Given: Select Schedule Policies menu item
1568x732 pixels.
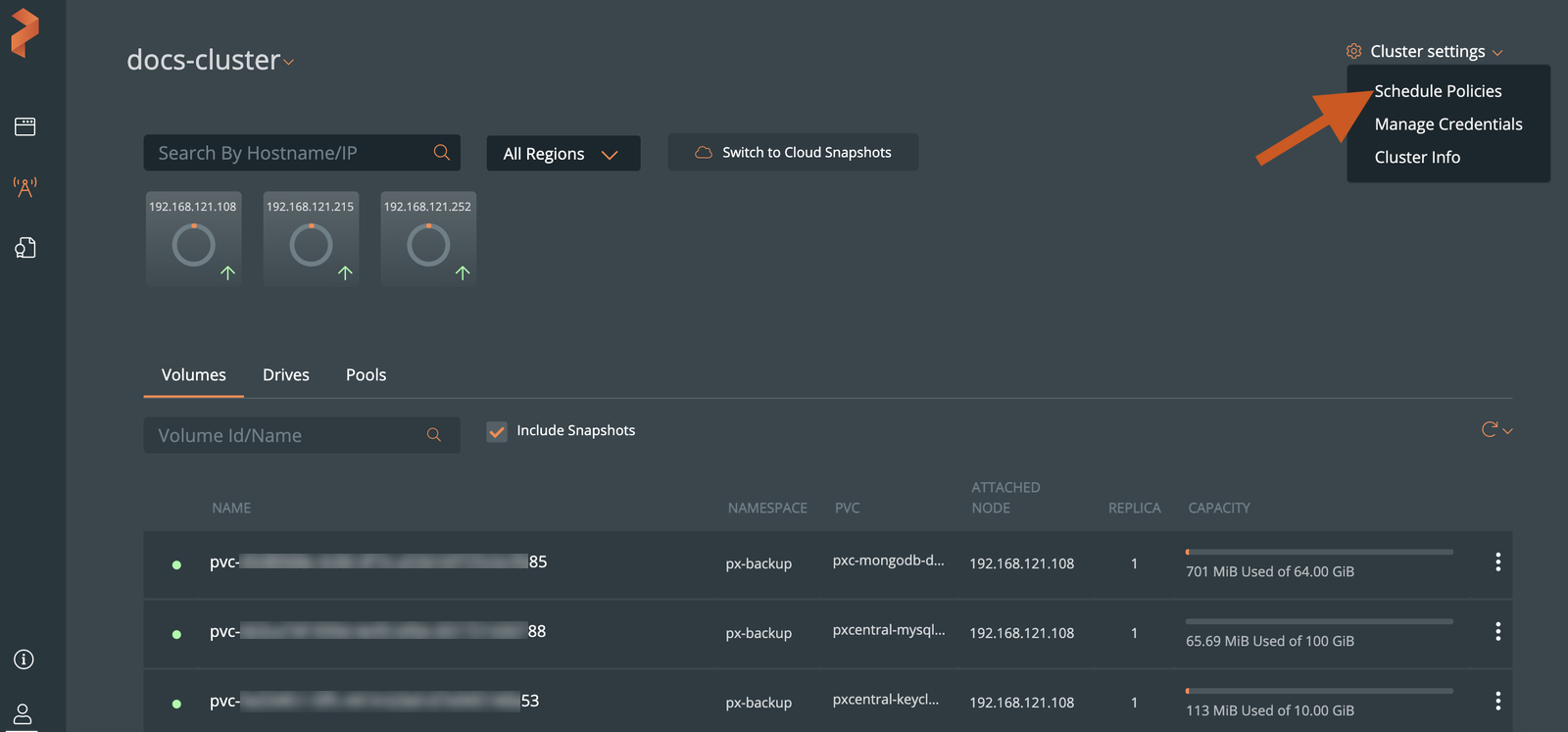Looking at the screenshot, I should [x=1438, y=91].
